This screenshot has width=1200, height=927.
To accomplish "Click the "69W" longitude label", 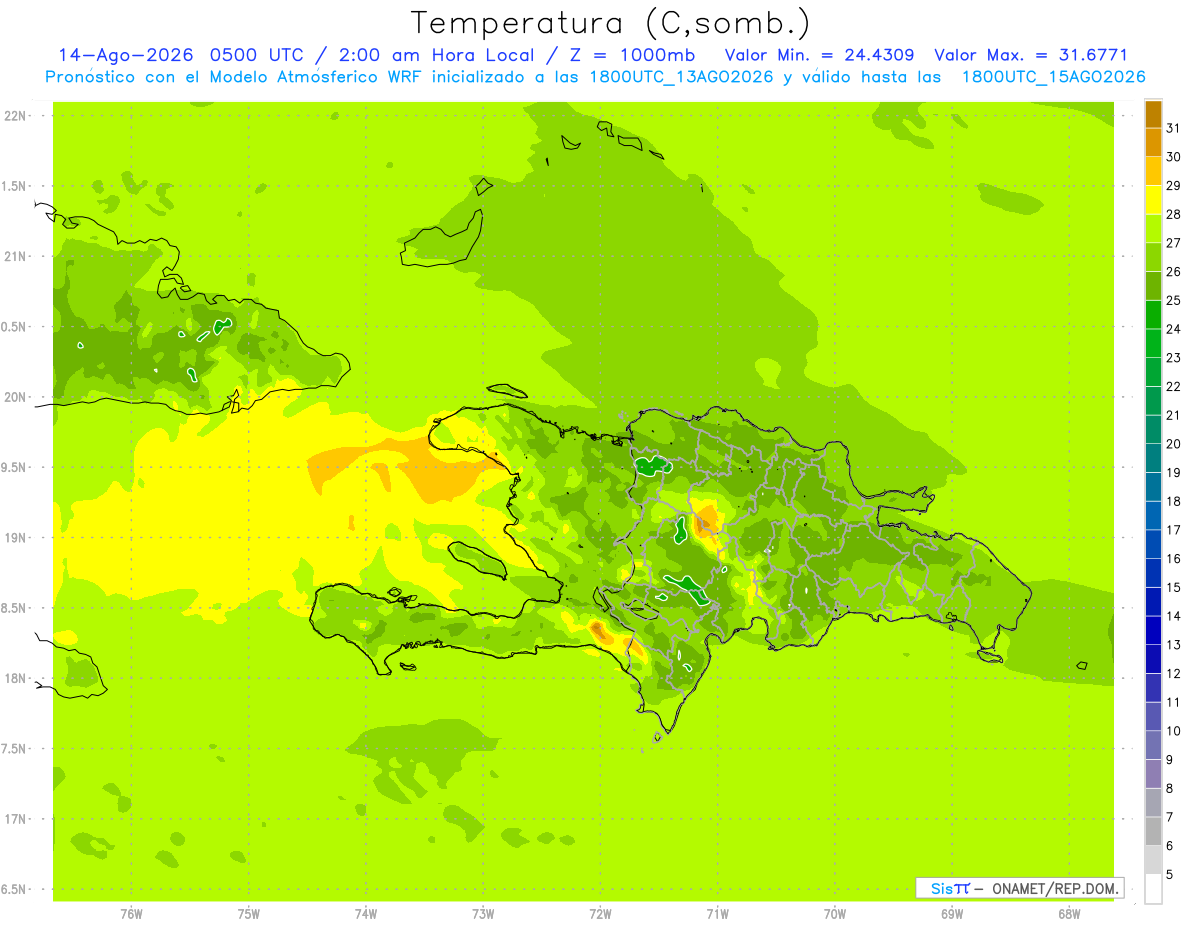I will click(x=951, y=914).
